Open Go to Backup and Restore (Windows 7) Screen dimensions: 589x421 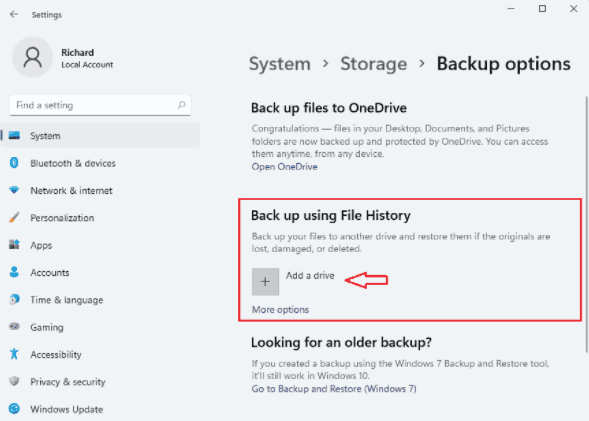coord(334,388)
